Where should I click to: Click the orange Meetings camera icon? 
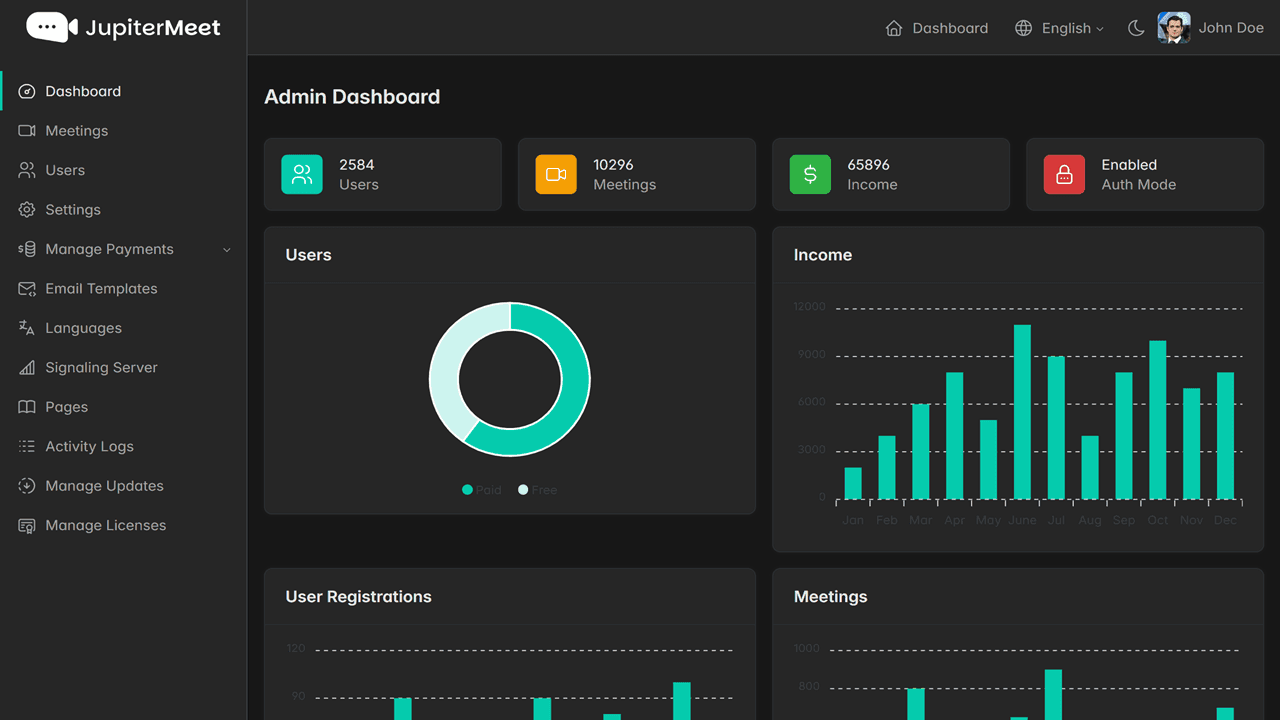[556, 174]
